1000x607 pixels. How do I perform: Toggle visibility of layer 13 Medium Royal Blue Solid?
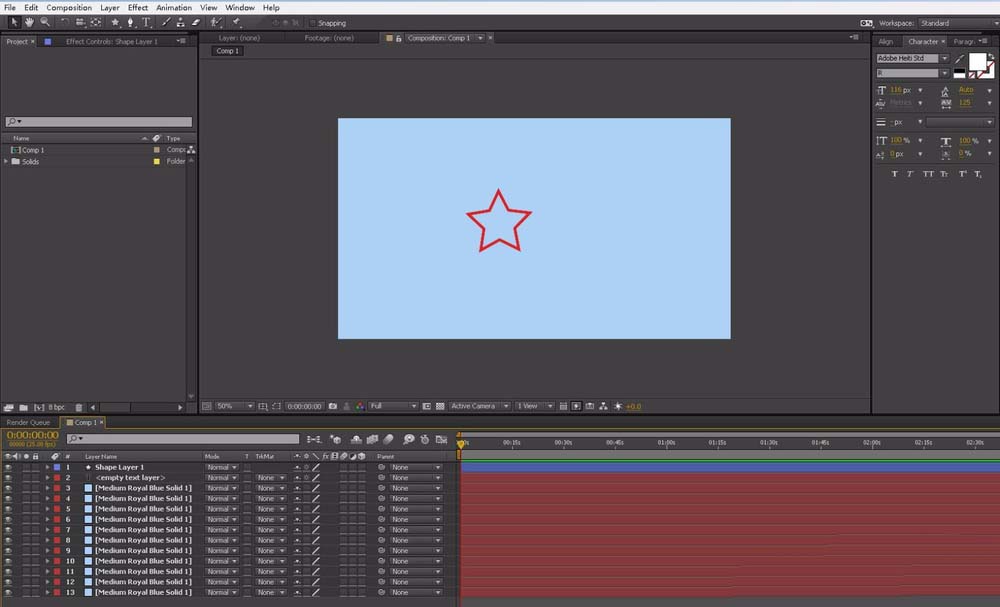point(8,592)
